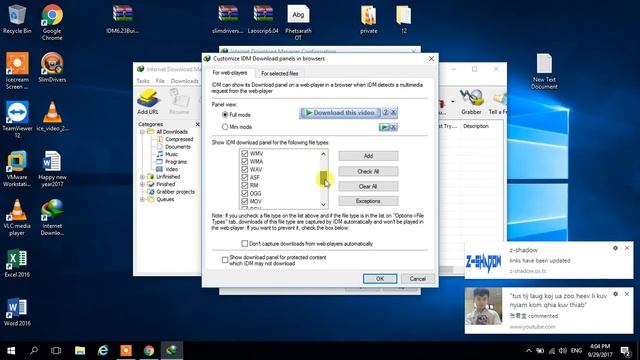640x360 pixels.
Task: Open the Recycle Bin desktop icon
Action: pyautogui.click(x=17, y=19)
